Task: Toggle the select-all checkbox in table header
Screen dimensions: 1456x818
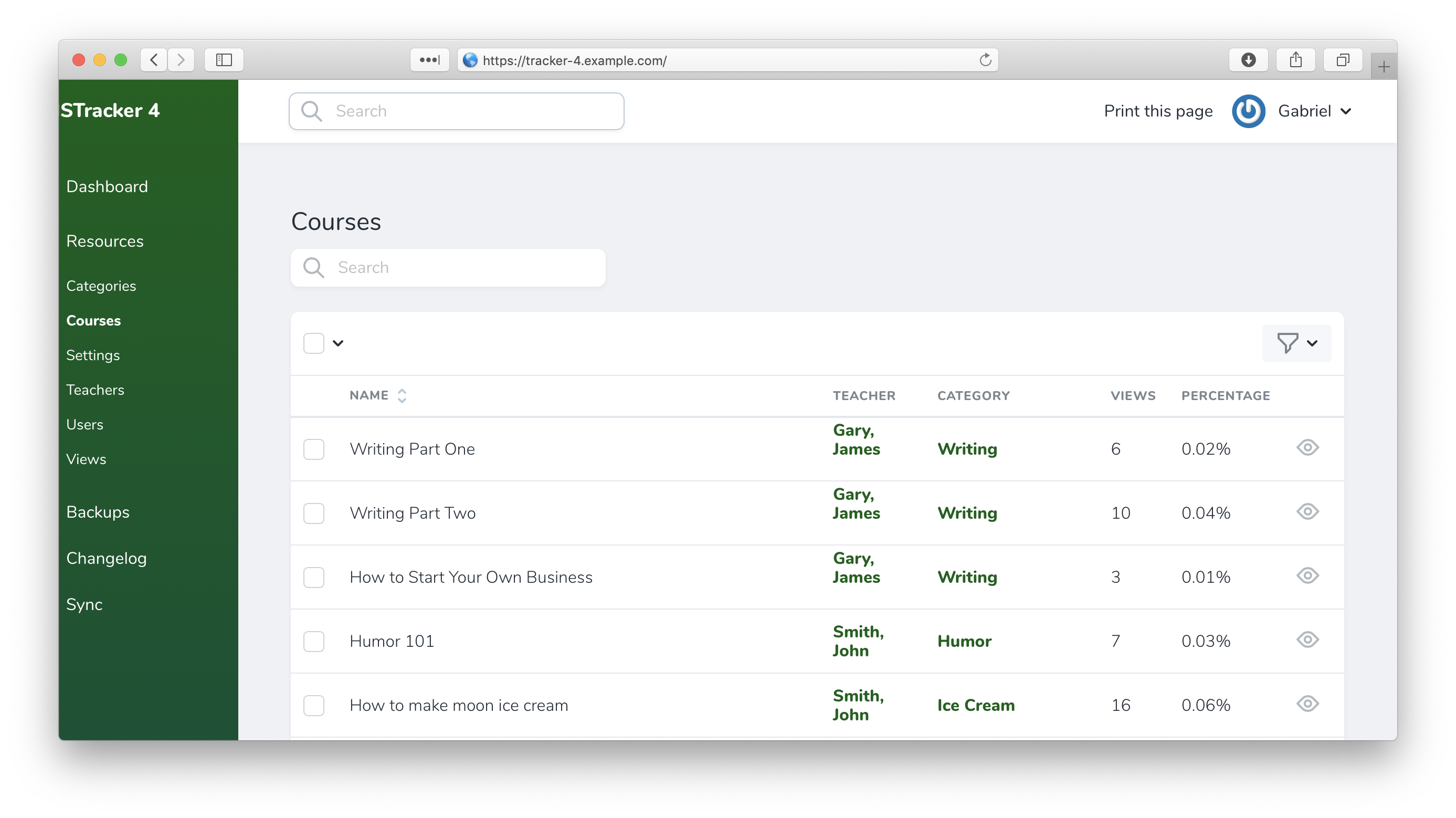Action: click(314, 343)
